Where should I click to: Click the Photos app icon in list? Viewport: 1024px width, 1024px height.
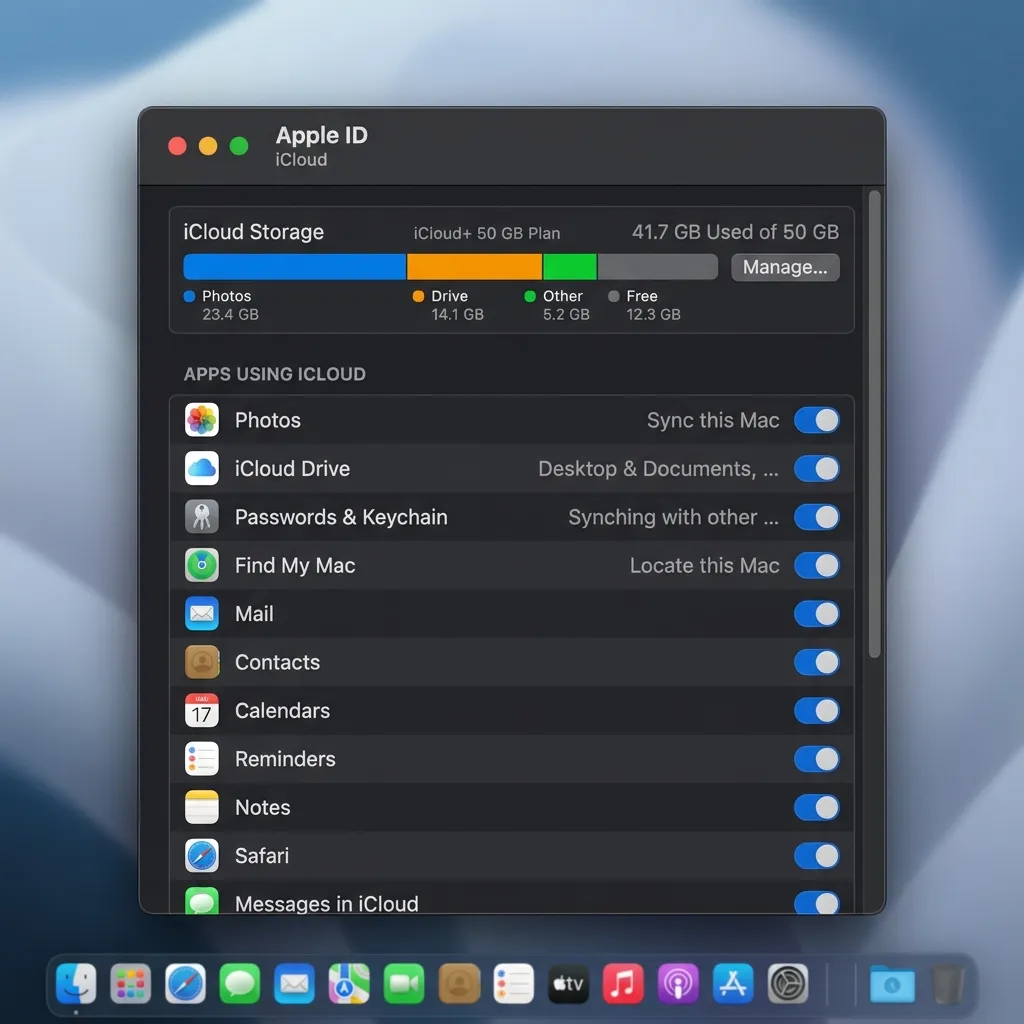(202, 420)
